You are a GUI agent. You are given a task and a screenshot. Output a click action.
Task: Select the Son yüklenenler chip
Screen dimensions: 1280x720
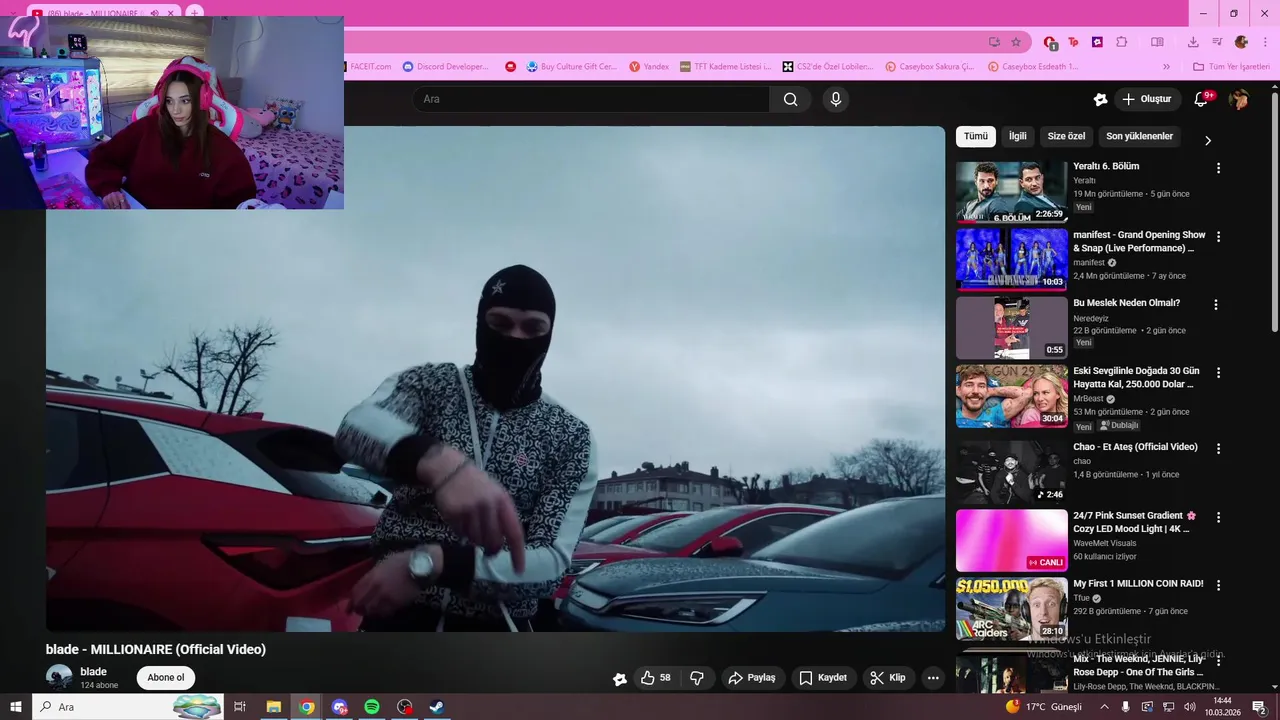click(1139, 136)
